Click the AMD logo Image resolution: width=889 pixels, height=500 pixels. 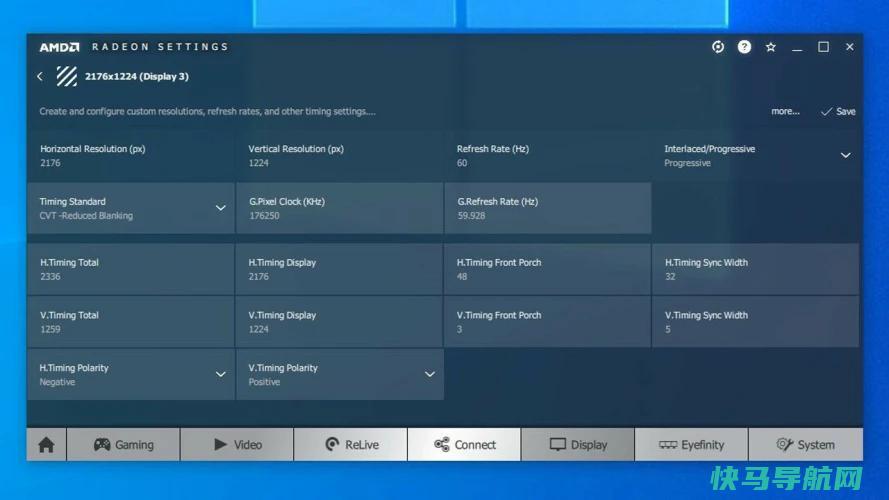point(60,47)
